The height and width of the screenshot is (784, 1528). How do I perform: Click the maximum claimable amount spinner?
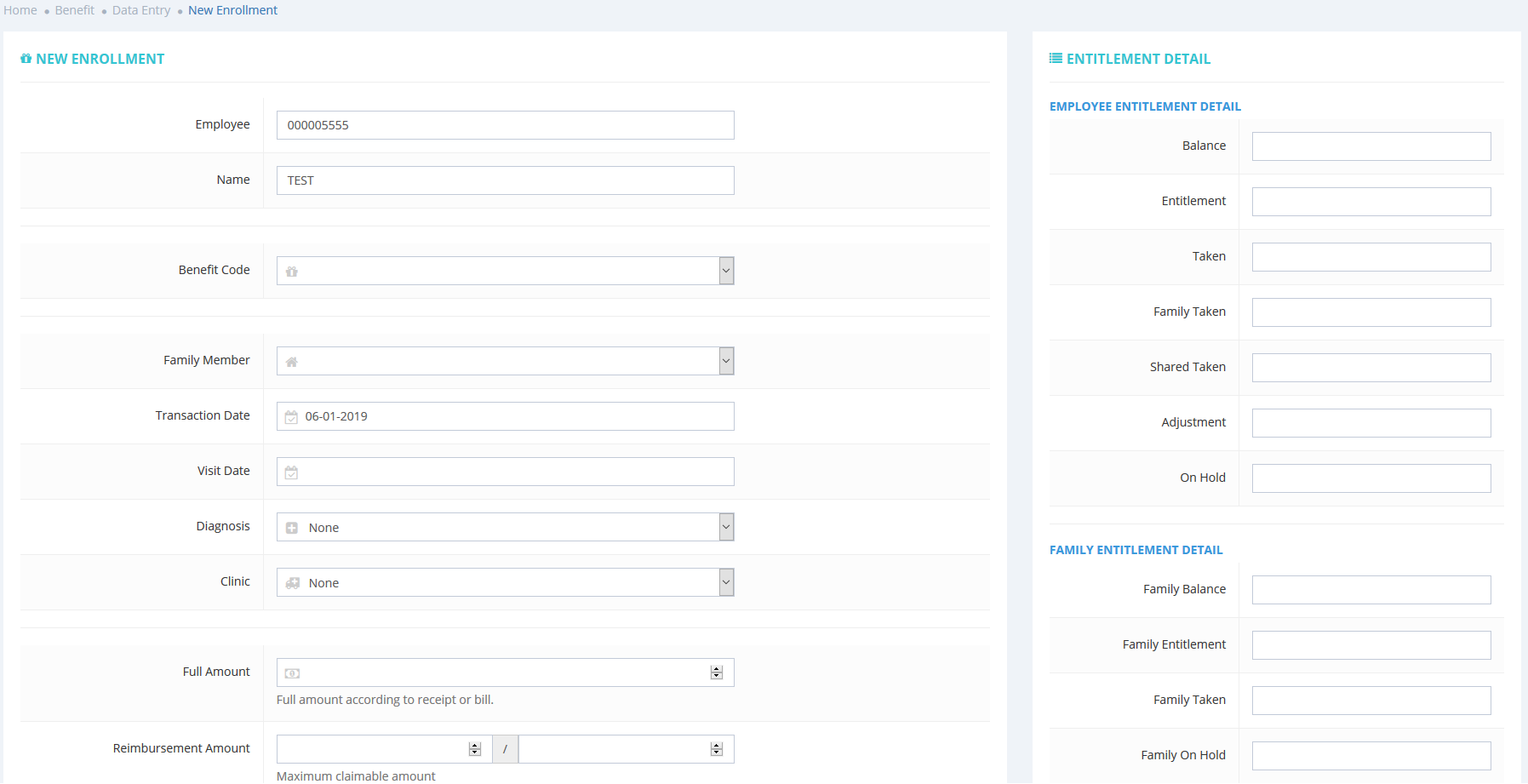pos(717,749)
